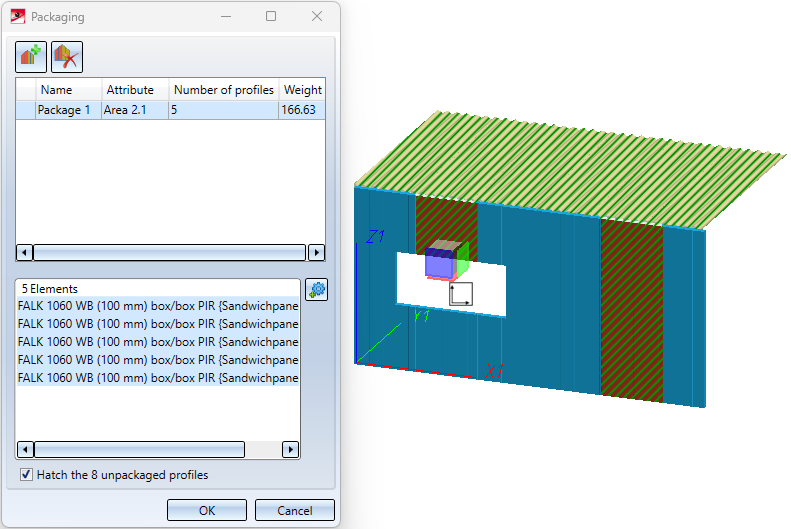The image size is (791, 529).
Task: Maximize the Packaging window
Action: tap(271, 17)
